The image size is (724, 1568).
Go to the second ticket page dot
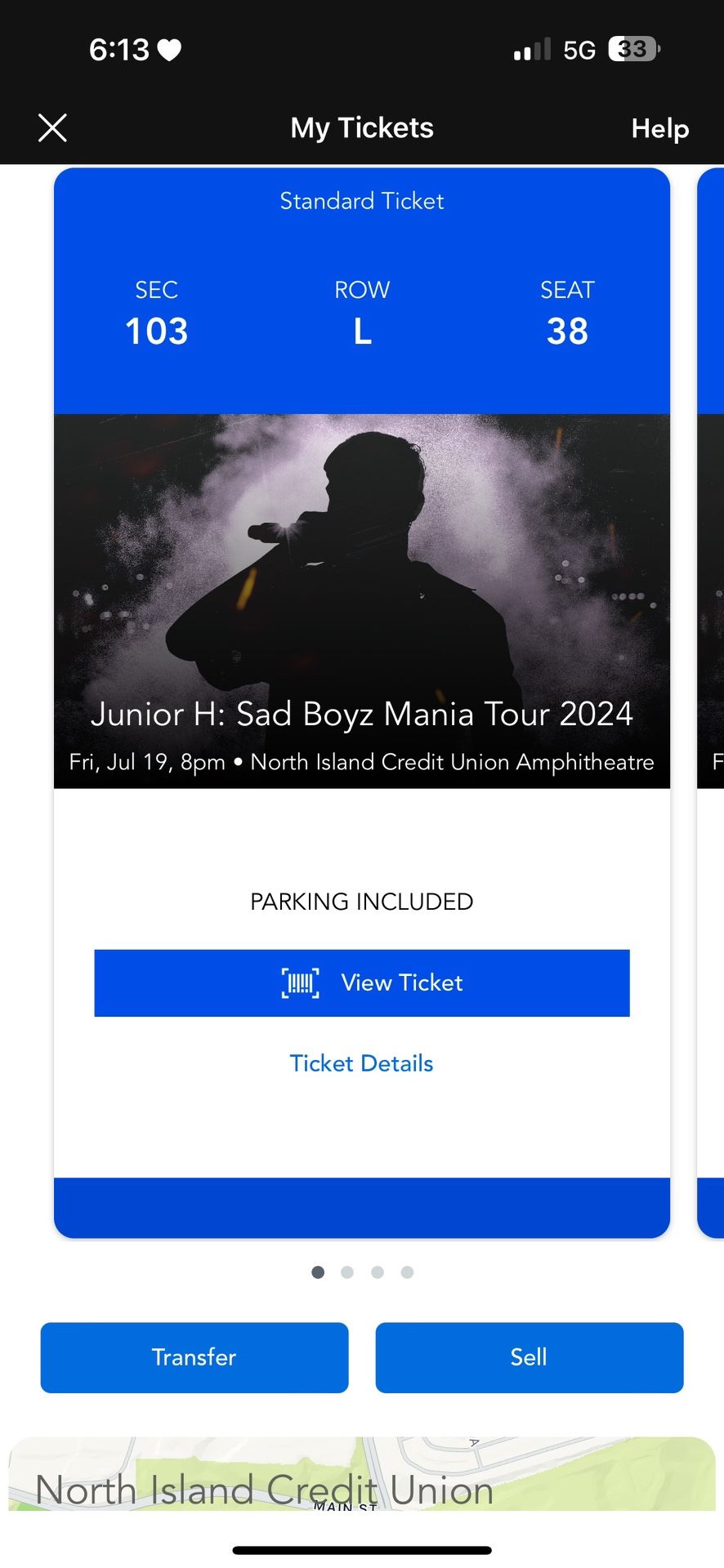347,1272
